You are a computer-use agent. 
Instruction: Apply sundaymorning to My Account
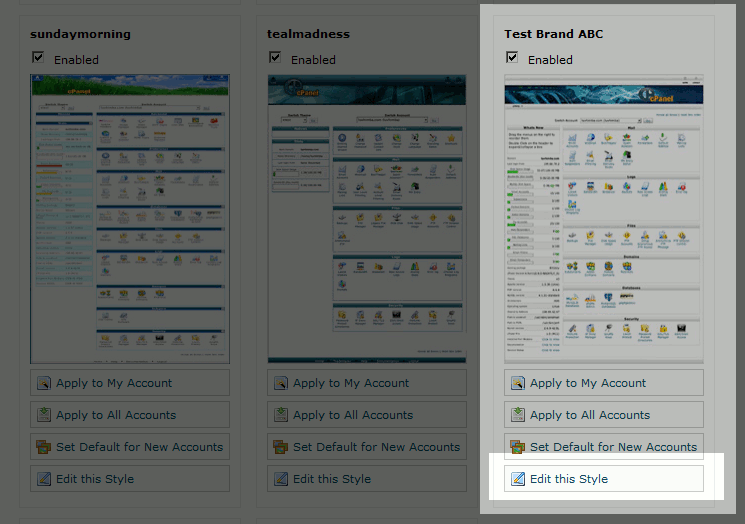(130, 382)
